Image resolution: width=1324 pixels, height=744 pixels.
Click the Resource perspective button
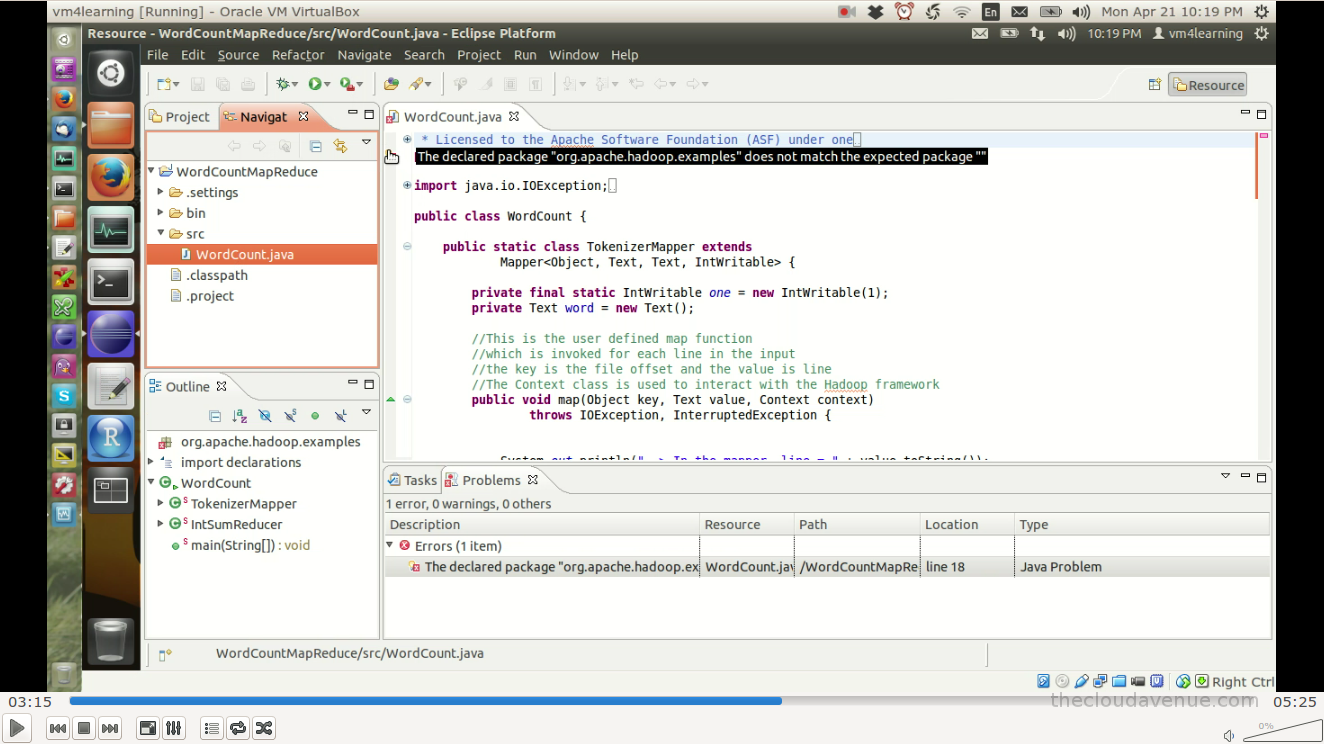point(1208,85)
